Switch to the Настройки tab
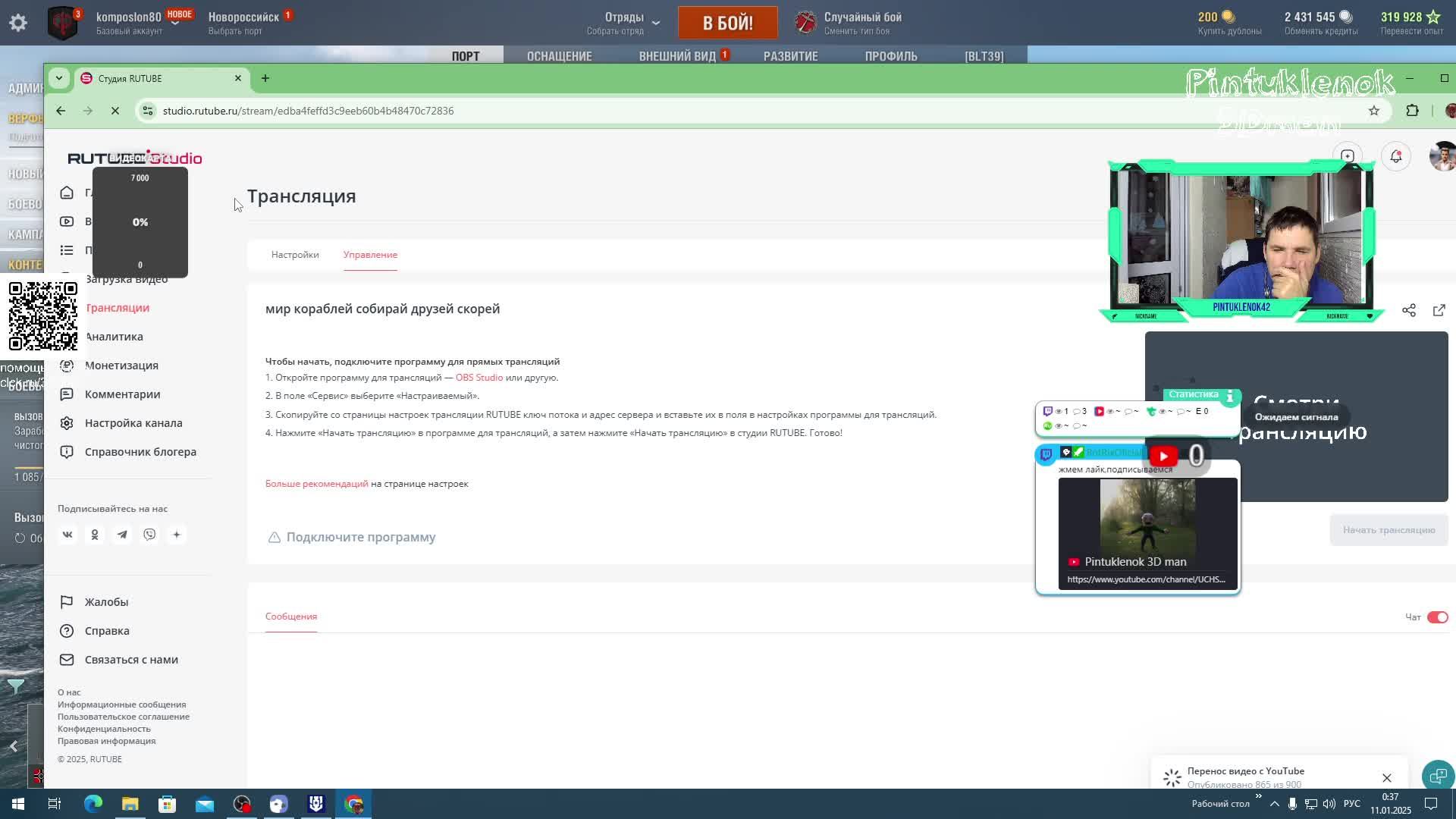 click(295, 255)
